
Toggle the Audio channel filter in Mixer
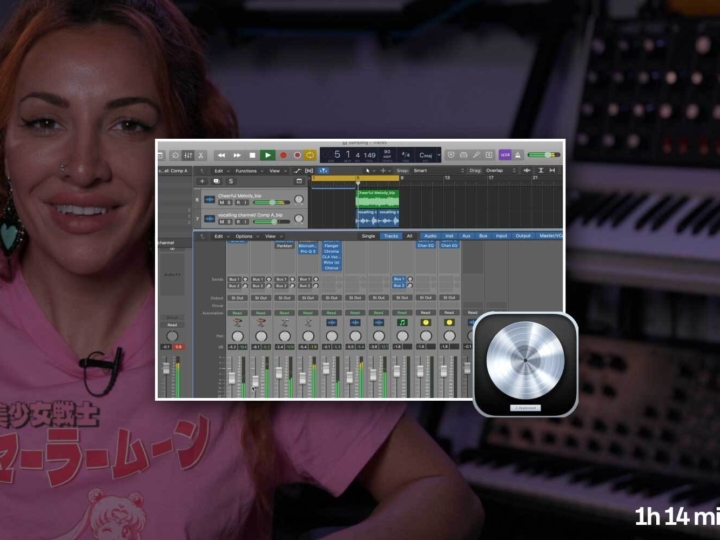coord(430,236)
